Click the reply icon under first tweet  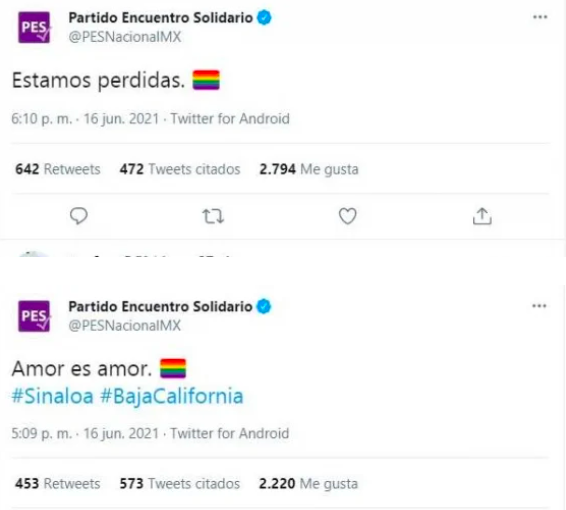pyautogui.click(x=79, y=216)
